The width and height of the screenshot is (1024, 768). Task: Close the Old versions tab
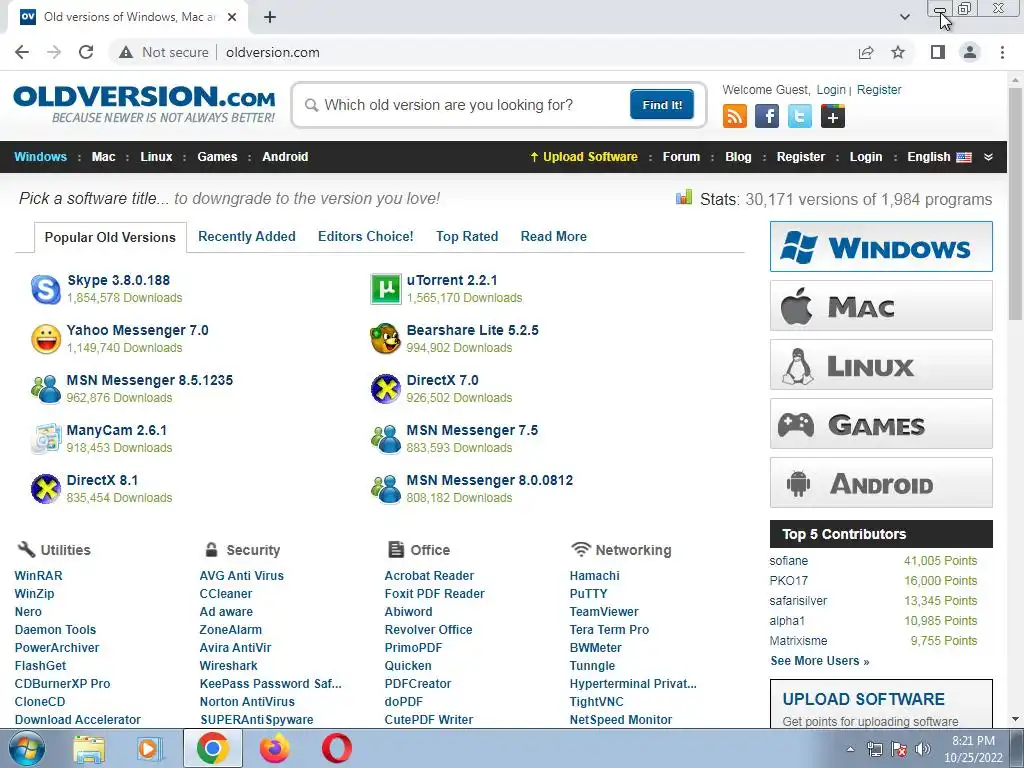click(x=232, y=17)
